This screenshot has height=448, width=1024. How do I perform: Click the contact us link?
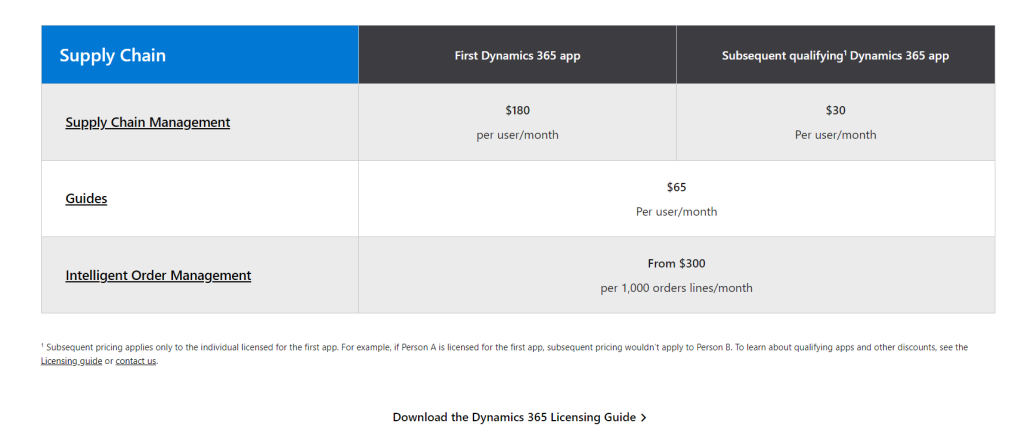coord(136,361)
